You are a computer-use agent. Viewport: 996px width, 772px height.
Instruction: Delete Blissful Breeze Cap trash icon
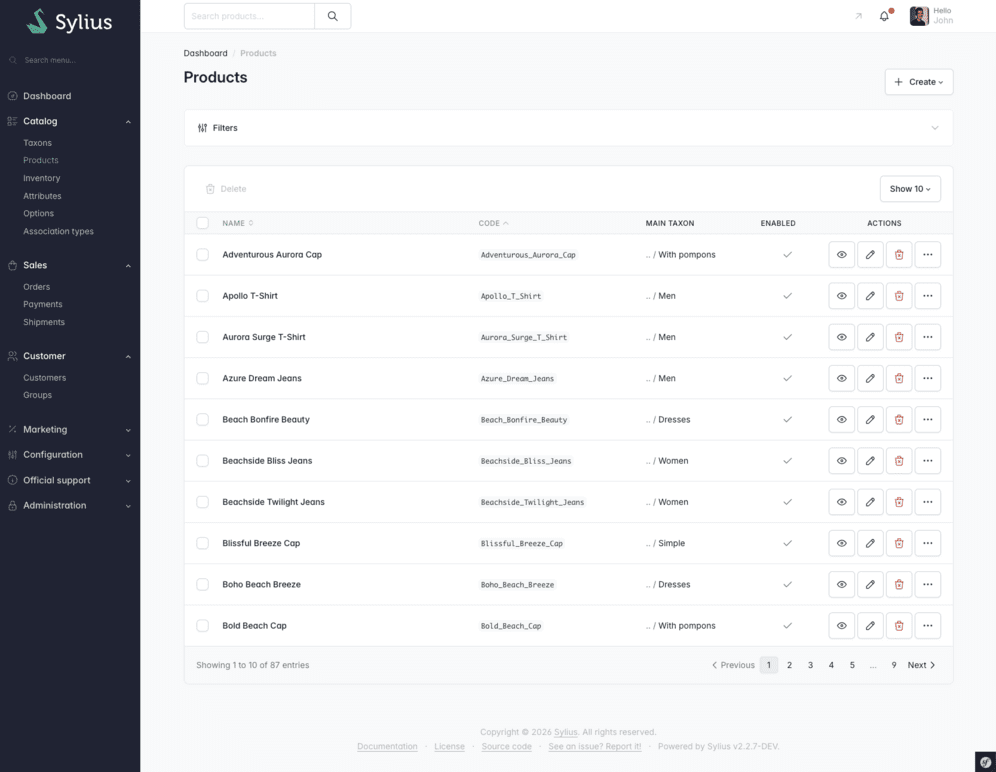pos(899,543)
